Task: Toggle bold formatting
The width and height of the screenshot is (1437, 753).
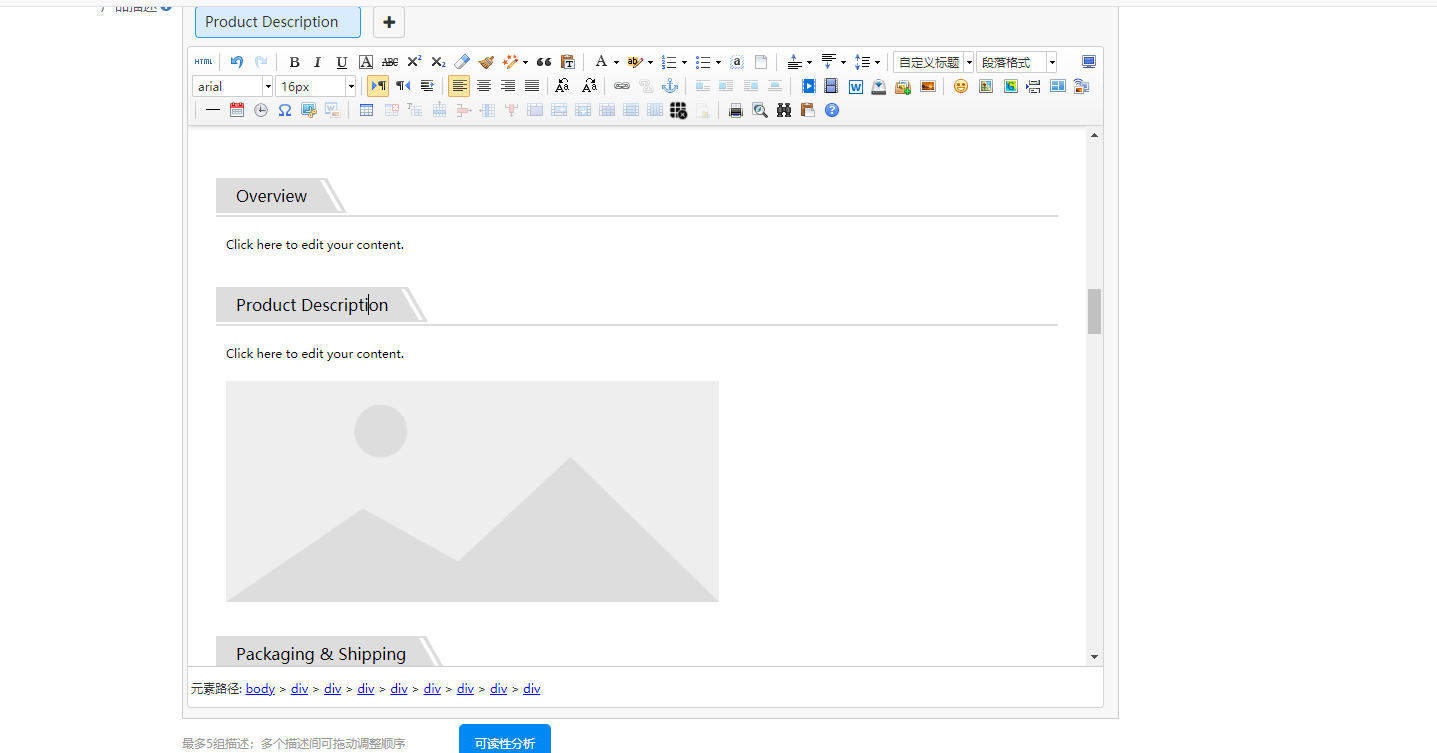Action: click(294, 62)
